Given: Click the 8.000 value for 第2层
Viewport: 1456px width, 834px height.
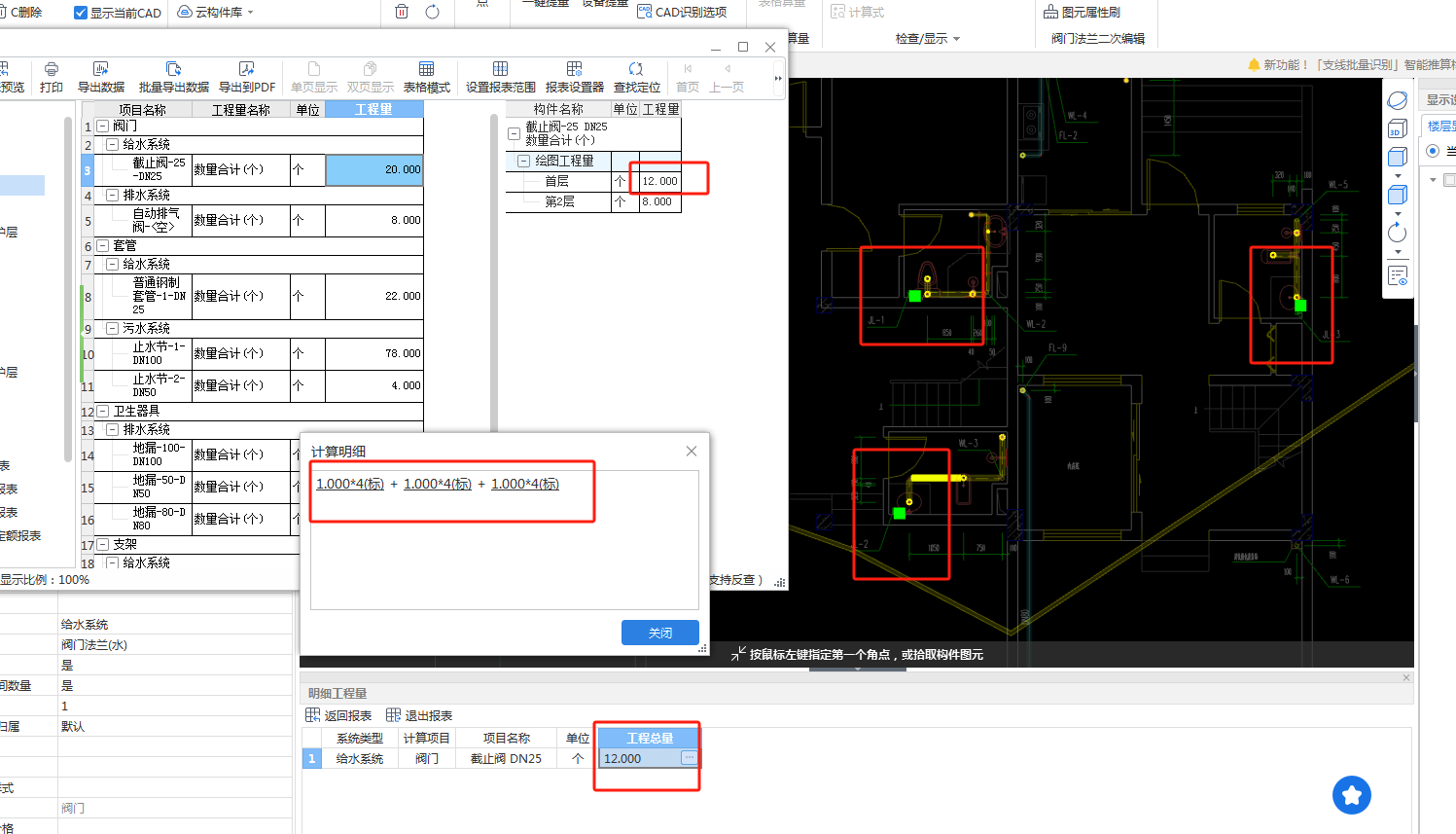Looking at the screenshot, I should (659, 202).
